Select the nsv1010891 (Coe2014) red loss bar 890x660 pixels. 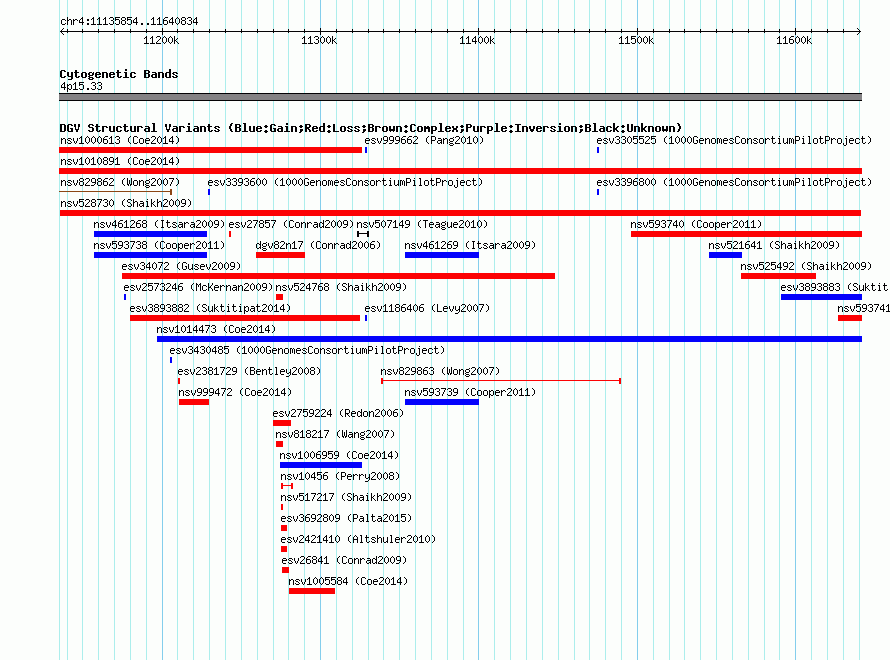coord(460,171)
